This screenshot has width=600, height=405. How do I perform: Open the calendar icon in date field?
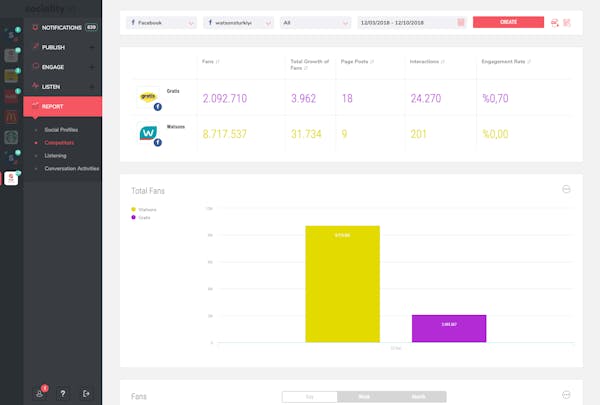[461, 23]
